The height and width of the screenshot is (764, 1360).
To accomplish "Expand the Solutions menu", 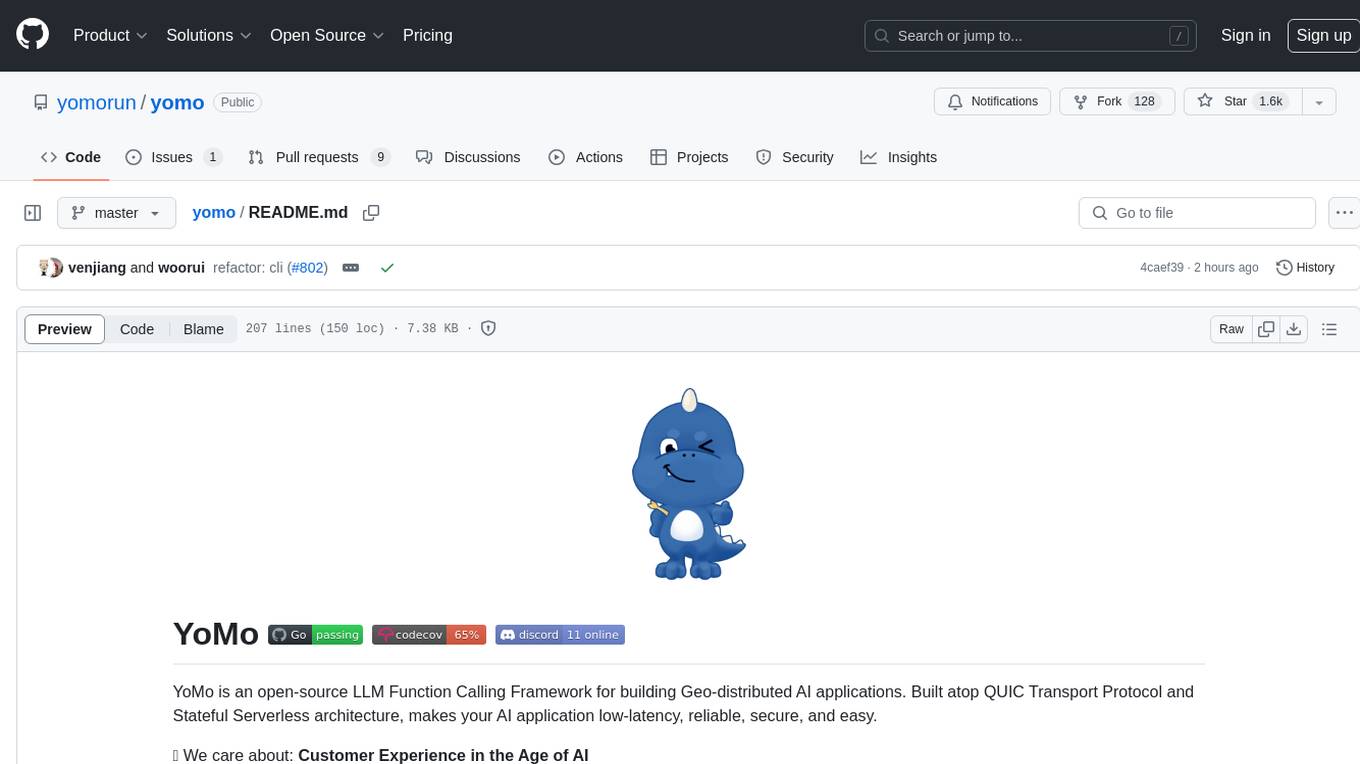I will pos(208,35).
